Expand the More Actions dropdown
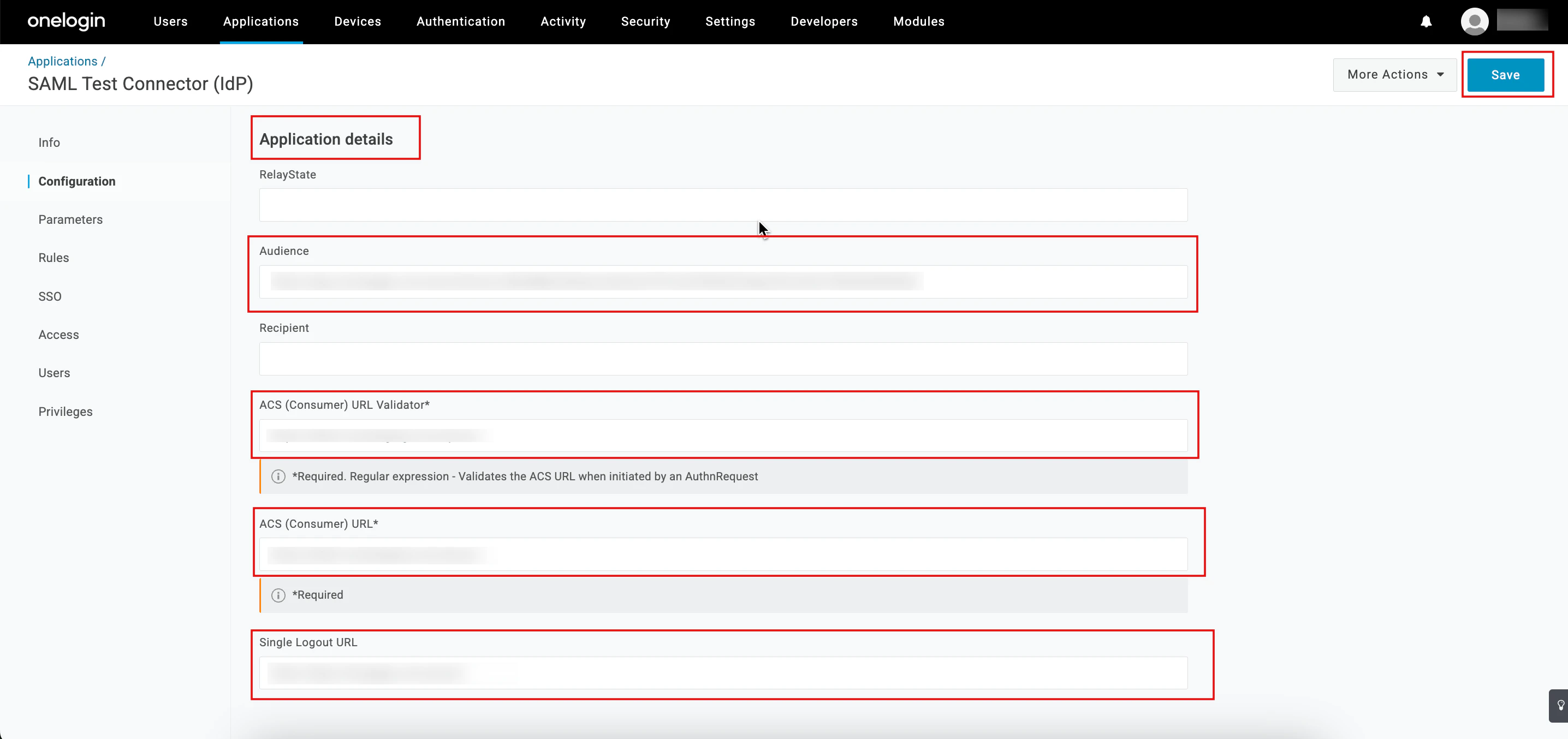This screenshot has width=1568, height=739. (x=1394, y=75)
